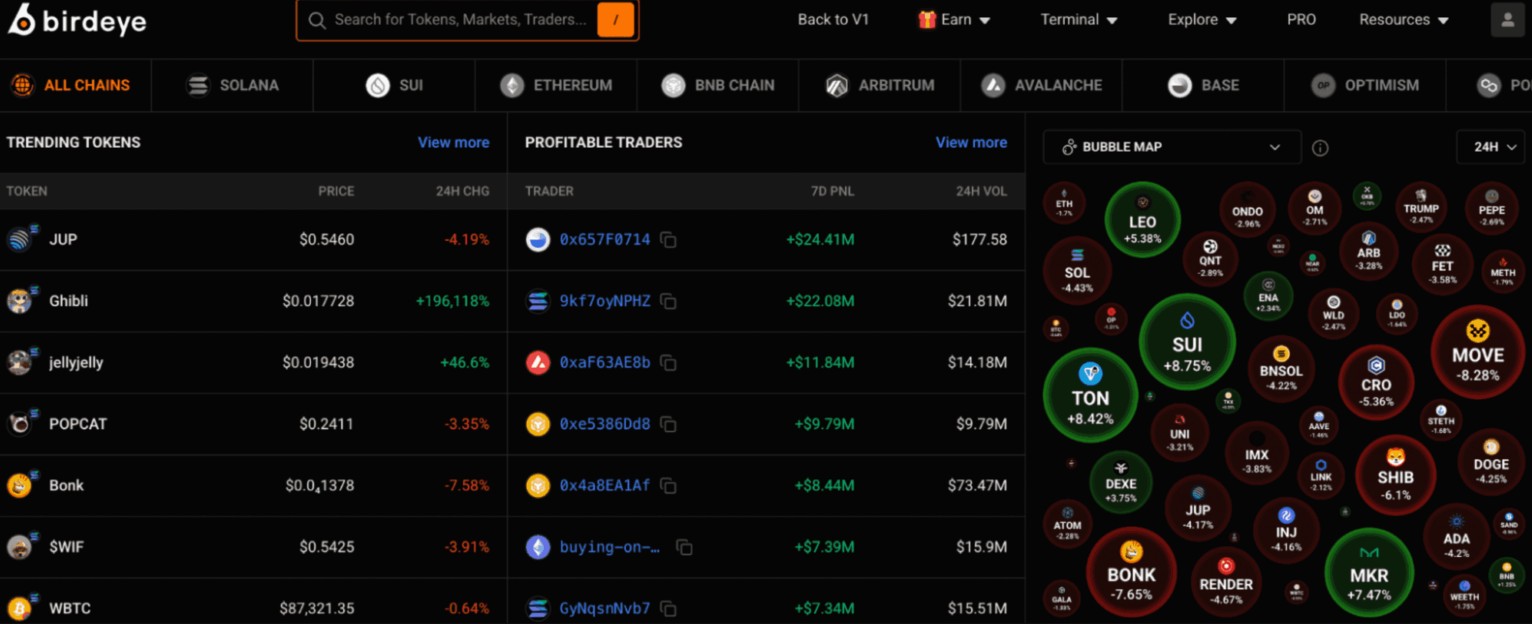Switch to the ALL CHAINS tab
The image size is (1532, 624).
[75, 85]
